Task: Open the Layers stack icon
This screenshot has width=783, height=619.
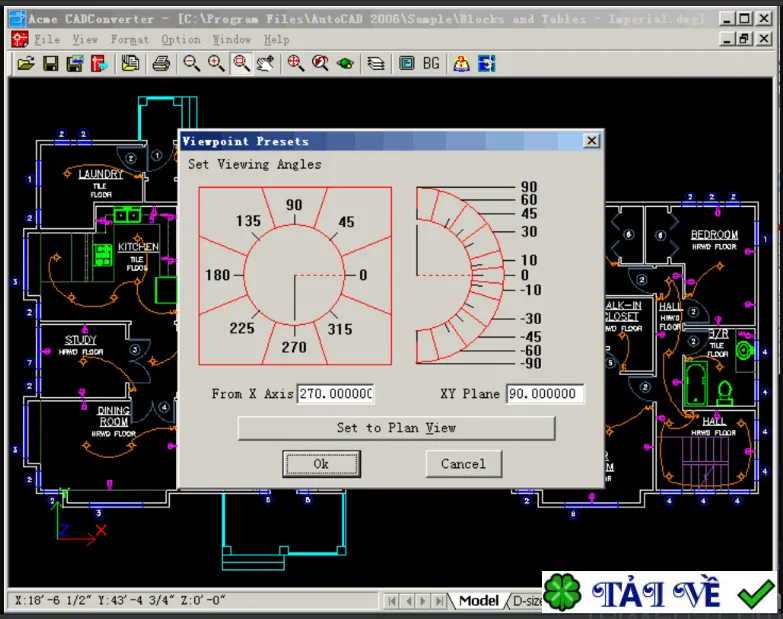Action: click(x=376, y=63)
